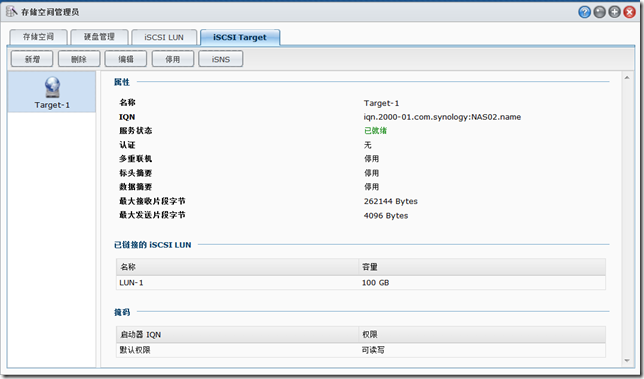
Task: Click the Target-1 name value in properties
Action: [381, 103]
